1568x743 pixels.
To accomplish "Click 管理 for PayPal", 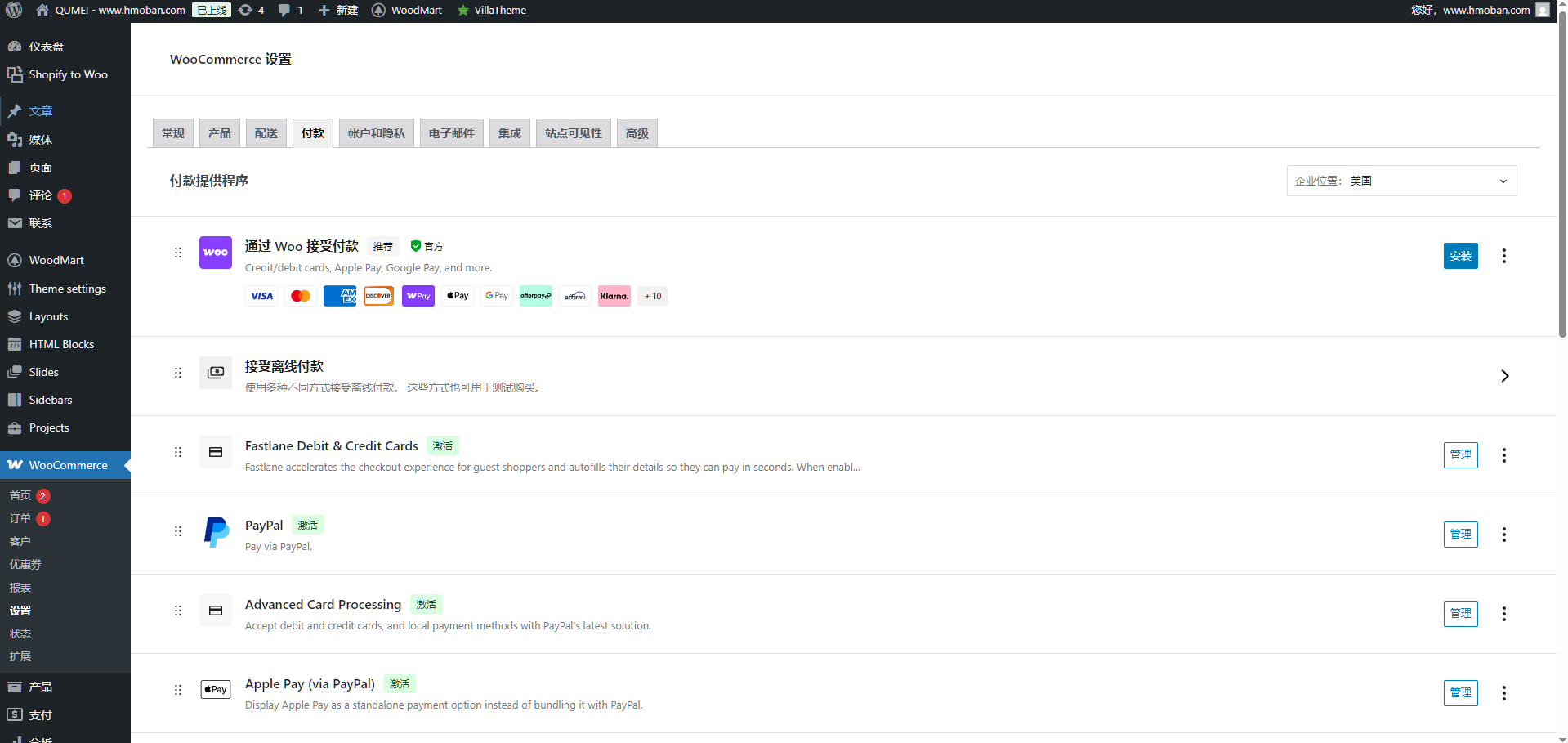I will click(x=1461, y=535).
